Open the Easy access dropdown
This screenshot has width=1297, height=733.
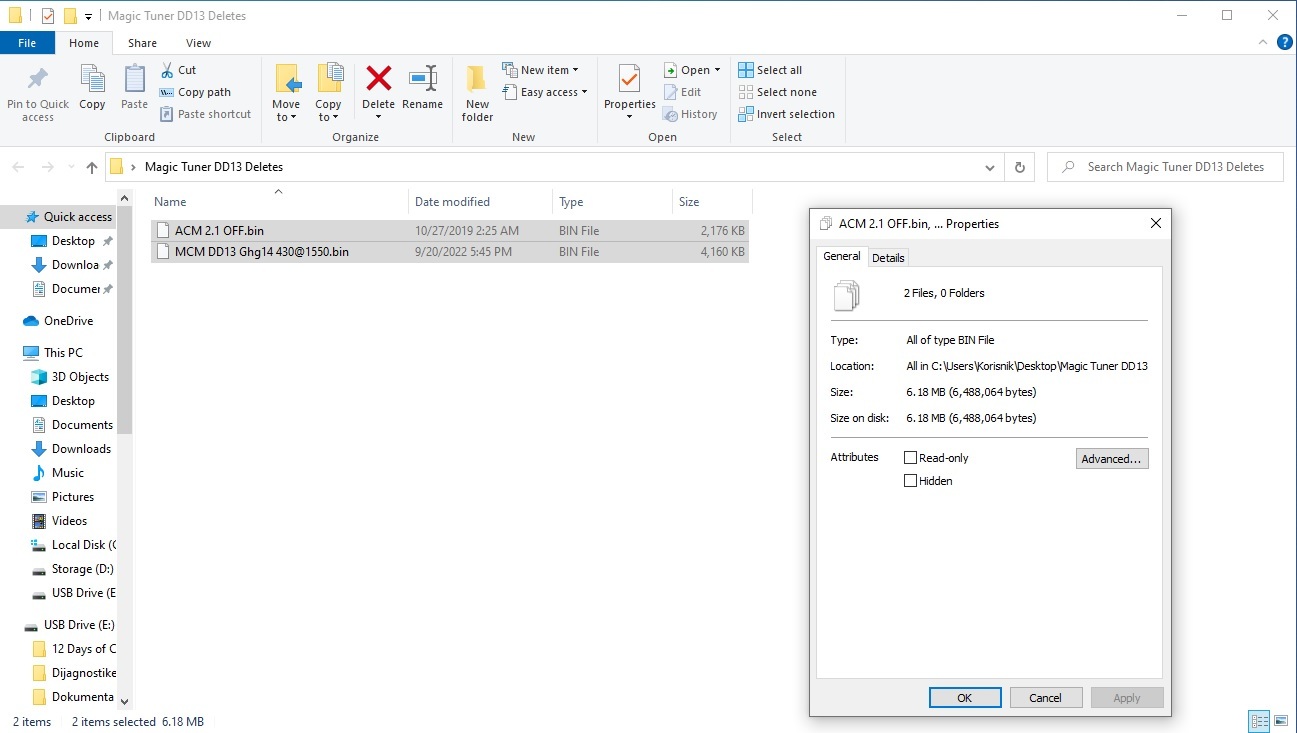click(544, 92)
